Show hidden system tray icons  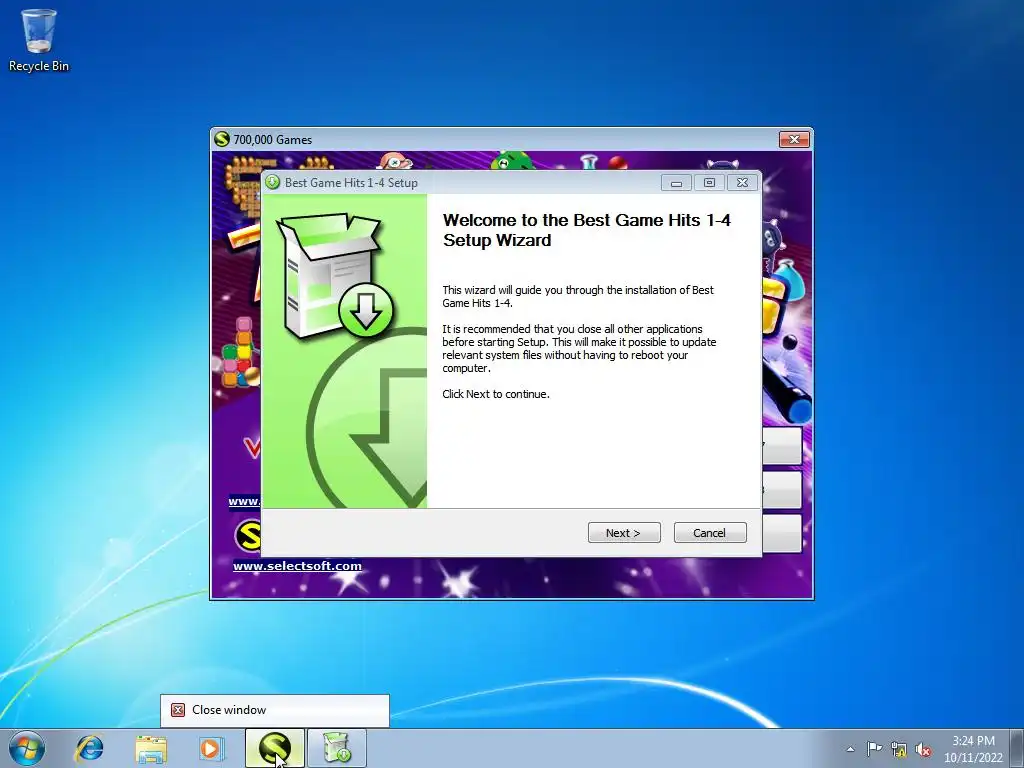point(850,749)
